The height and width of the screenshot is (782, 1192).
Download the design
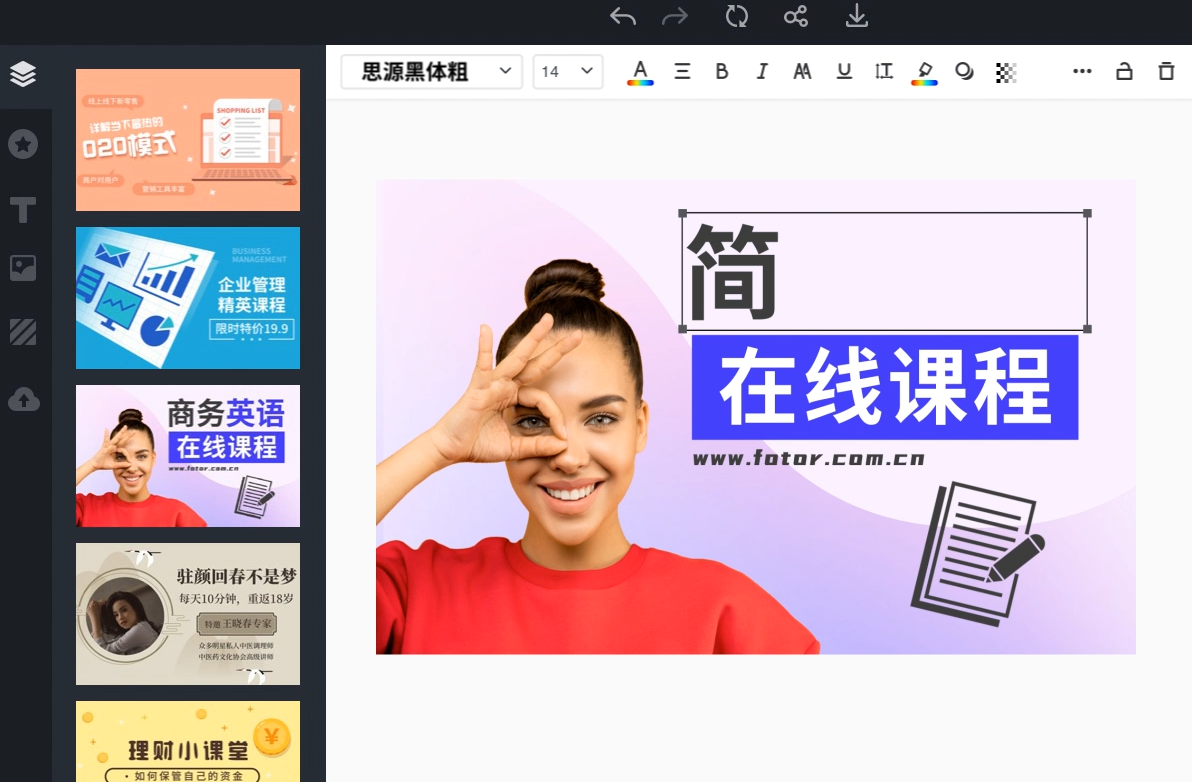click(857, 16)
